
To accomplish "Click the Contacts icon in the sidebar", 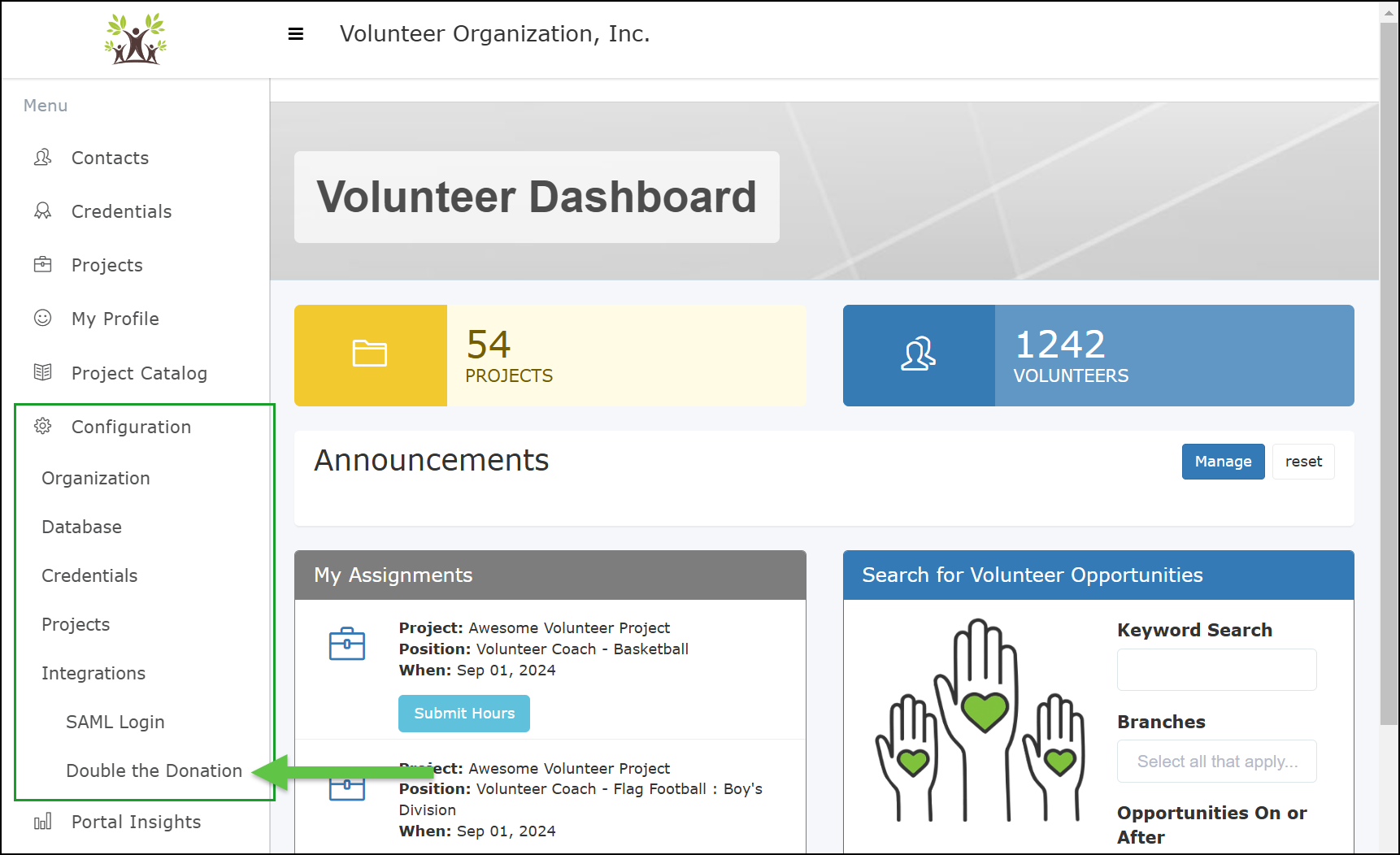I will (x=44, y=158).
